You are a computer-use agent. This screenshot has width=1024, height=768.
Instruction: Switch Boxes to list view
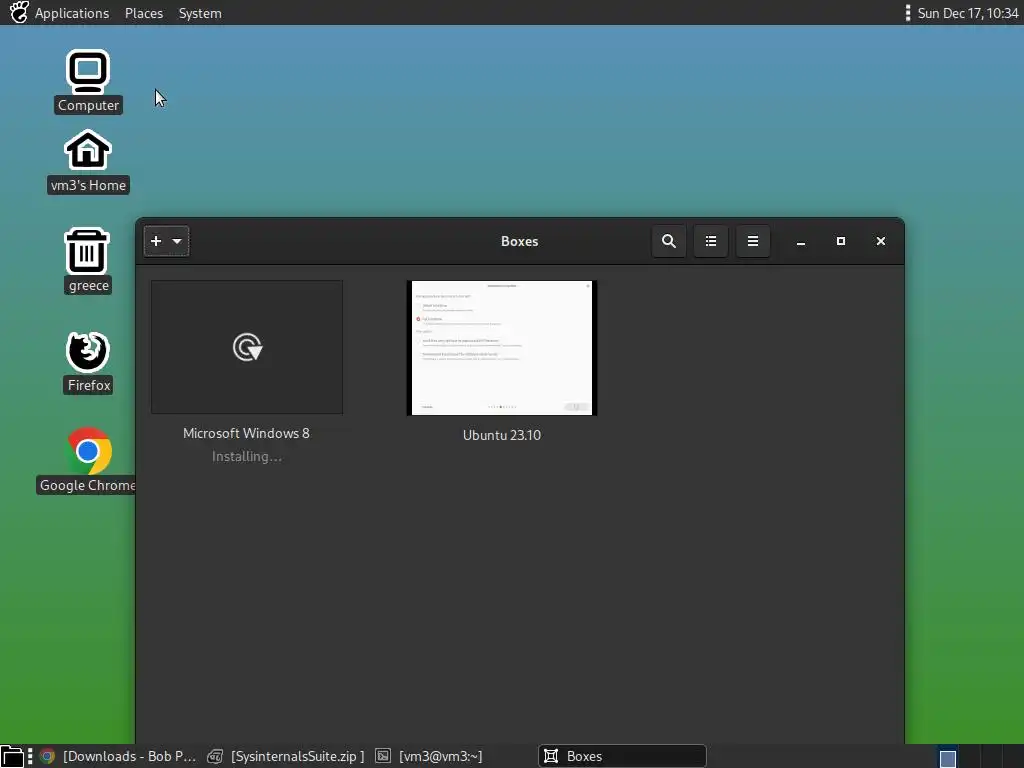click(x=711, y=241)
